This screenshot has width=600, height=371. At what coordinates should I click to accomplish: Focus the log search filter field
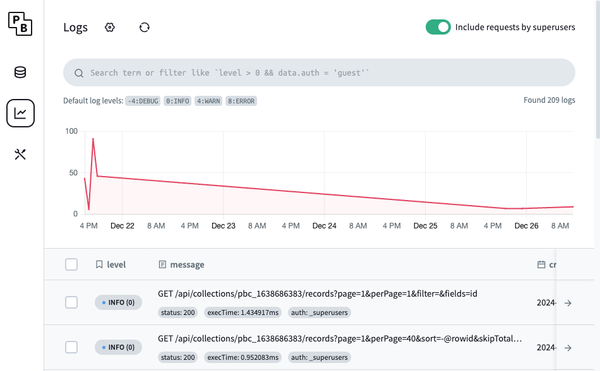319,73
